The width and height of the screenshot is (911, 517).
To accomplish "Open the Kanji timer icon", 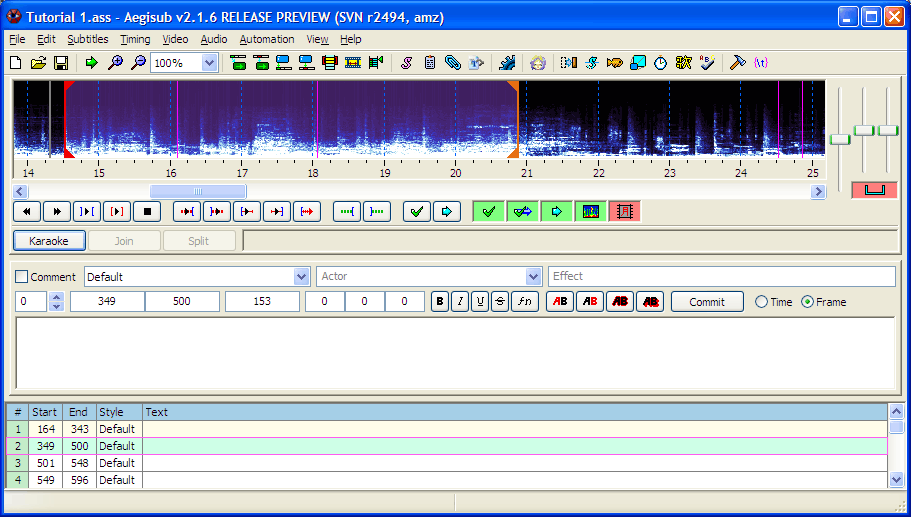I will pyautogui.click(x=684, y=63).
